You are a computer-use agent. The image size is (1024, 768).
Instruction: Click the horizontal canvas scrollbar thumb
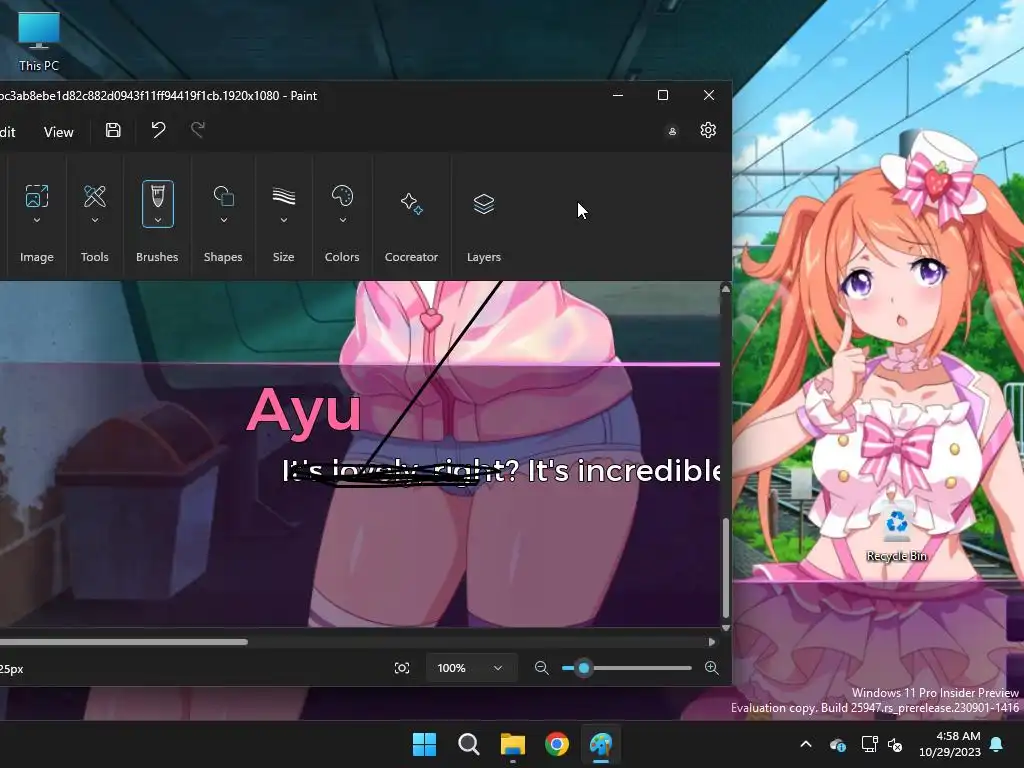124,642
